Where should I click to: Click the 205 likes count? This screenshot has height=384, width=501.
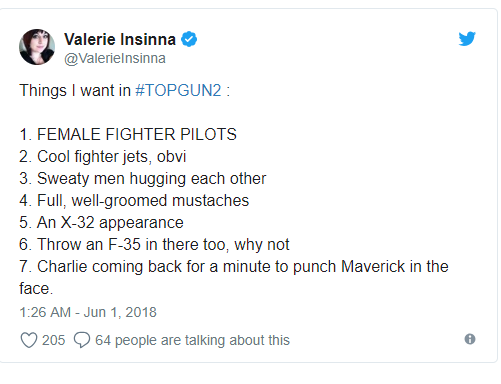point(53,340)
